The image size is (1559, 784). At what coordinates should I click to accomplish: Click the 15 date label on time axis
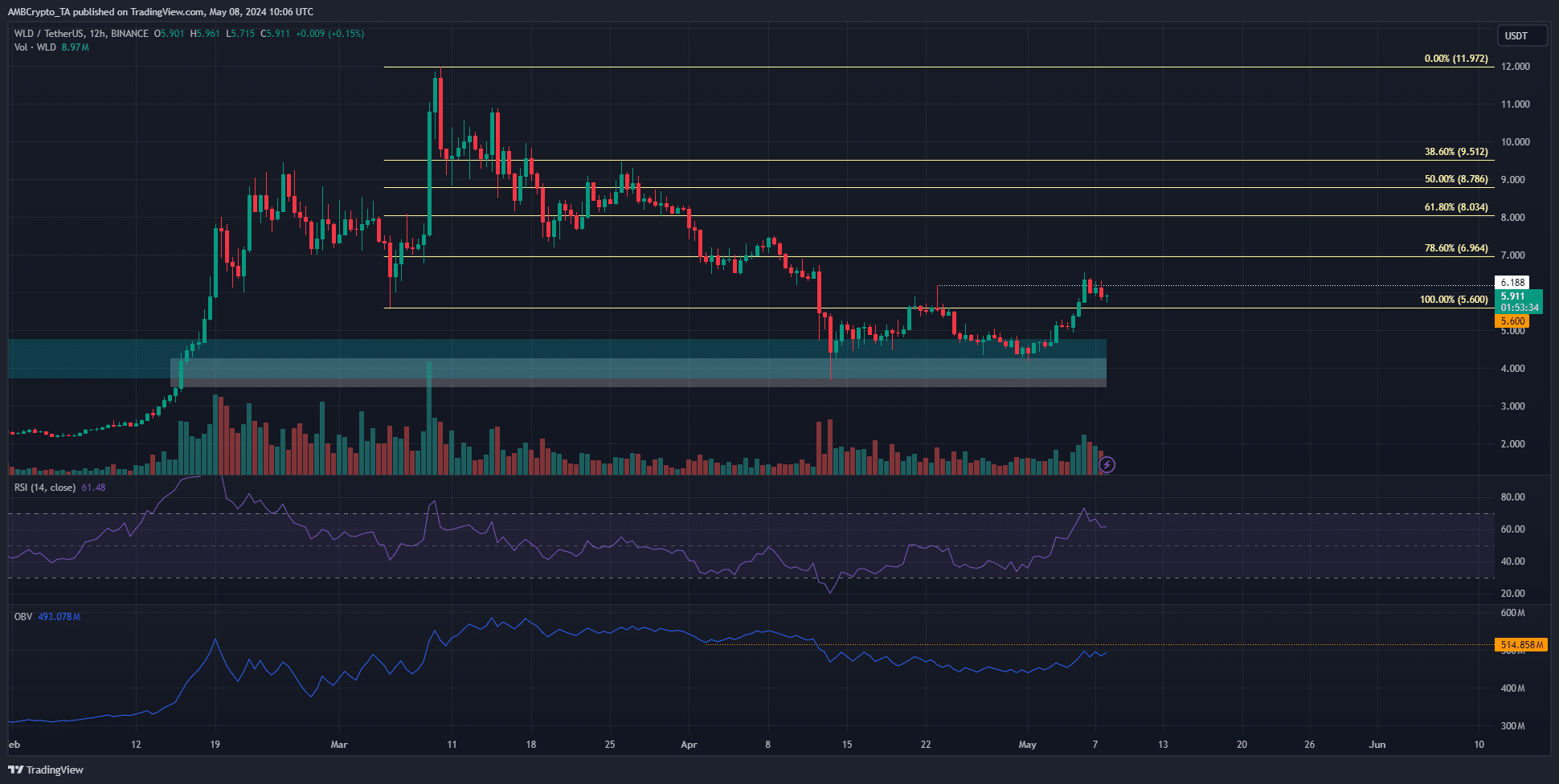pyautogui.click(x=847, y=745)
